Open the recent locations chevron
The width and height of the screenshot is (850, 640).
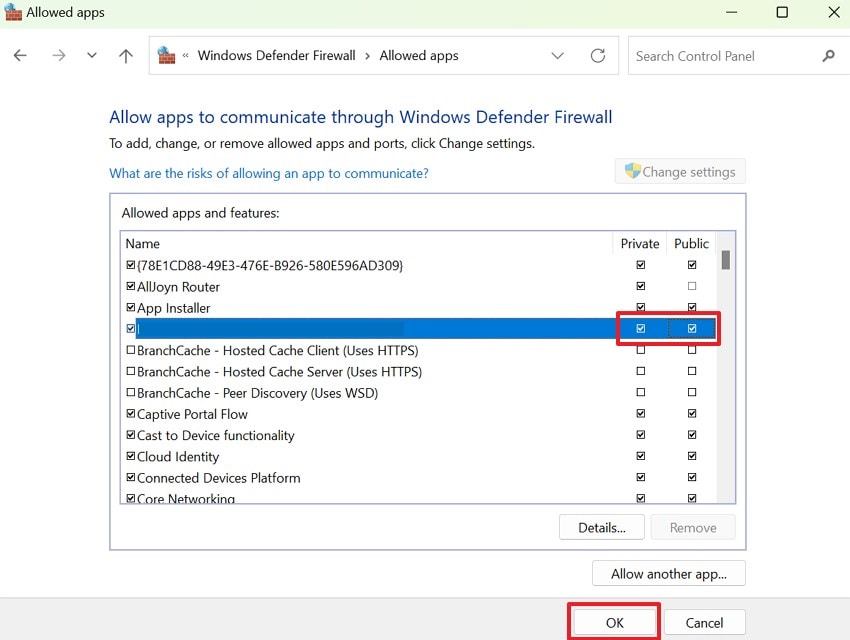(92, 55)
